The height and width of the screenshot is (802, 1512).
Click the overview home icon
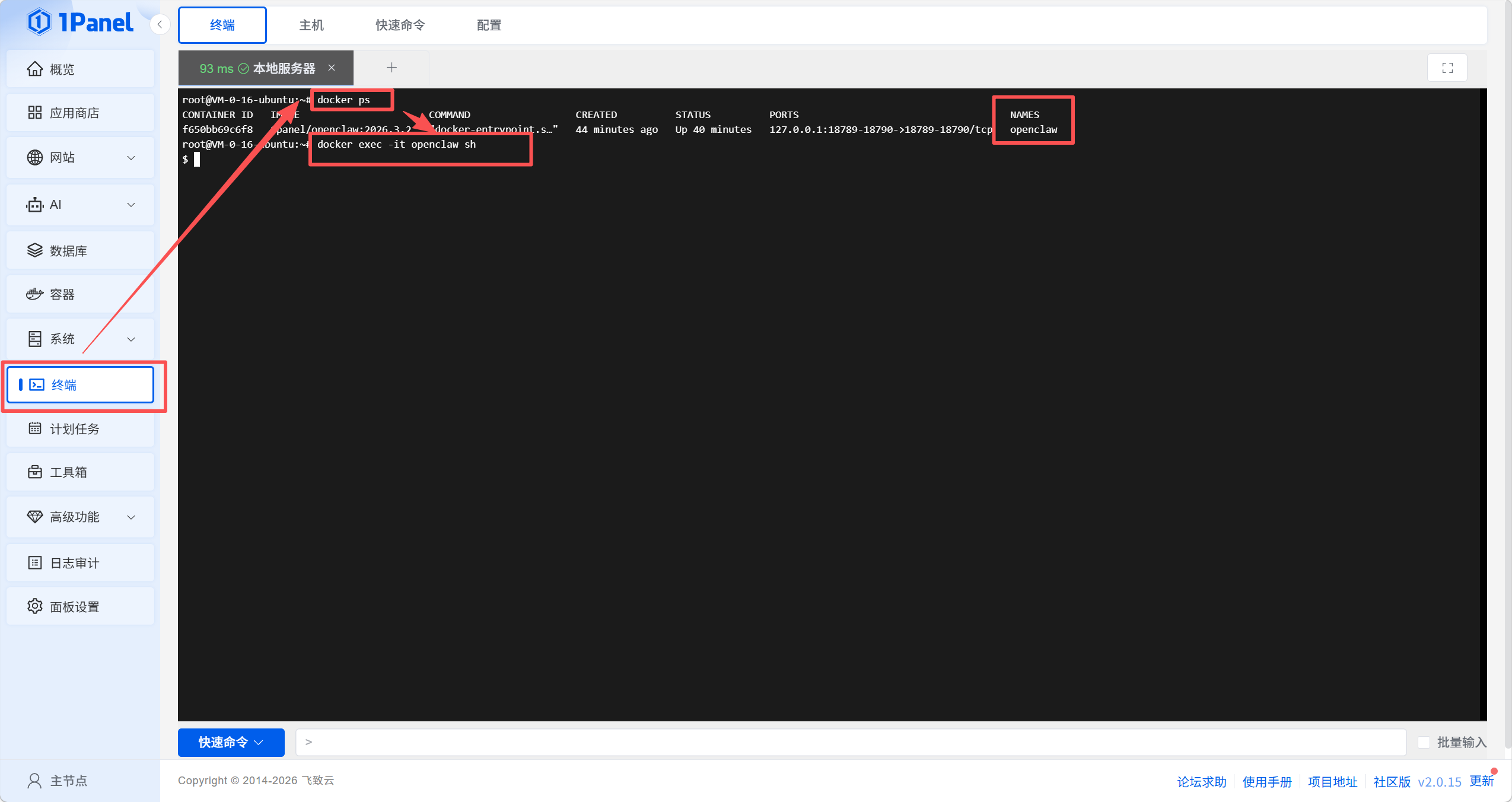click(x=35, y=69)
